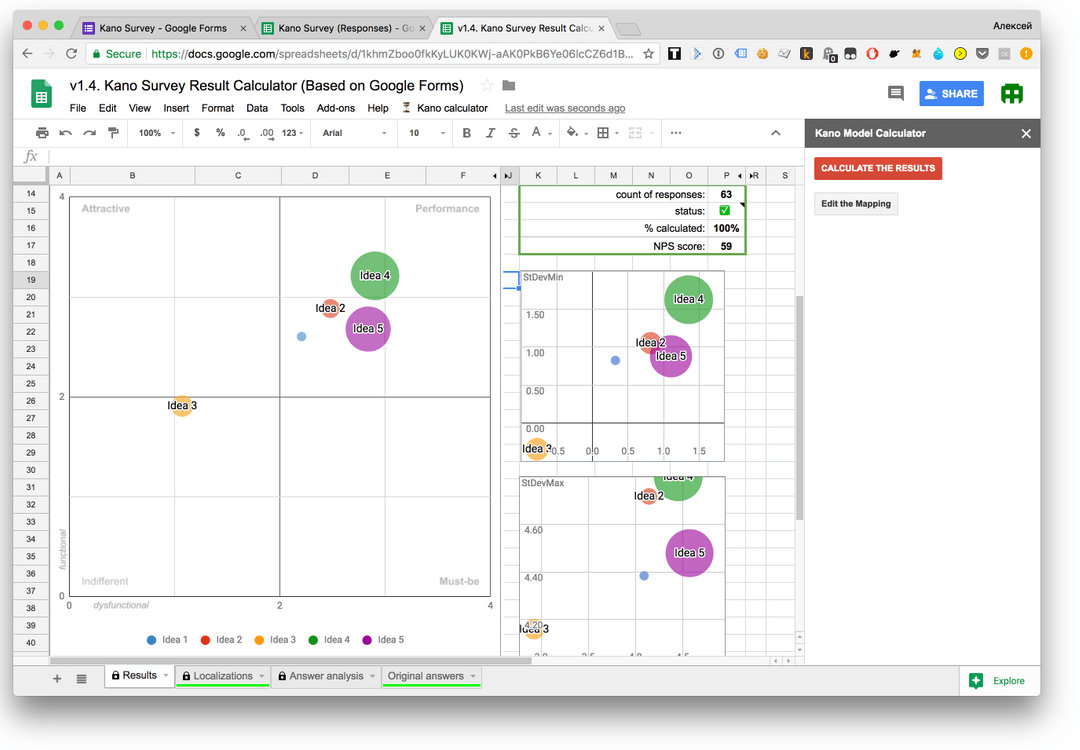
Task: Click the Print icon in toolbar
Action: (42, 133)
